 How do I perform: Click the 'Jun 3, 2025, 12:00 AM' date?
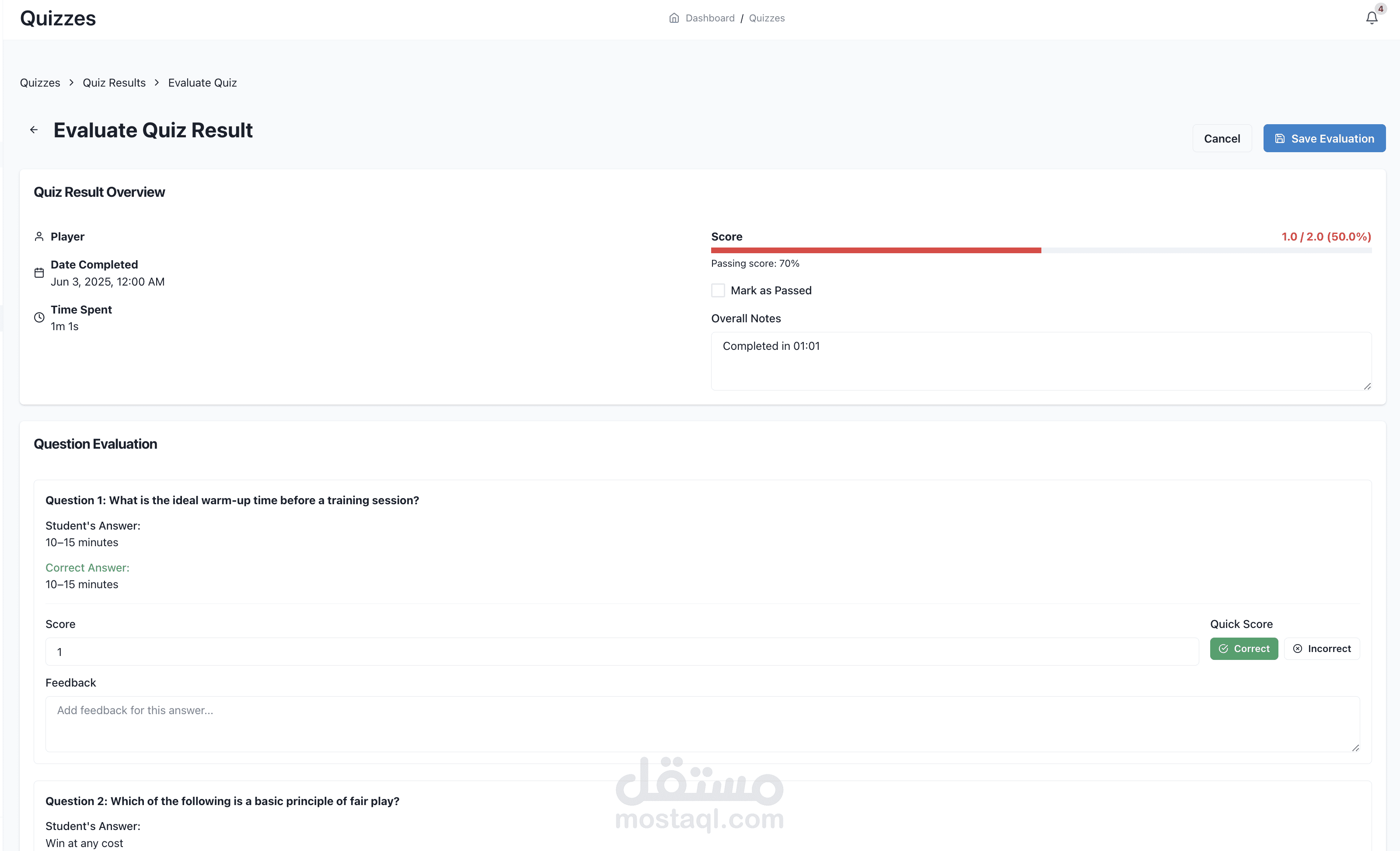click(108, 282)
